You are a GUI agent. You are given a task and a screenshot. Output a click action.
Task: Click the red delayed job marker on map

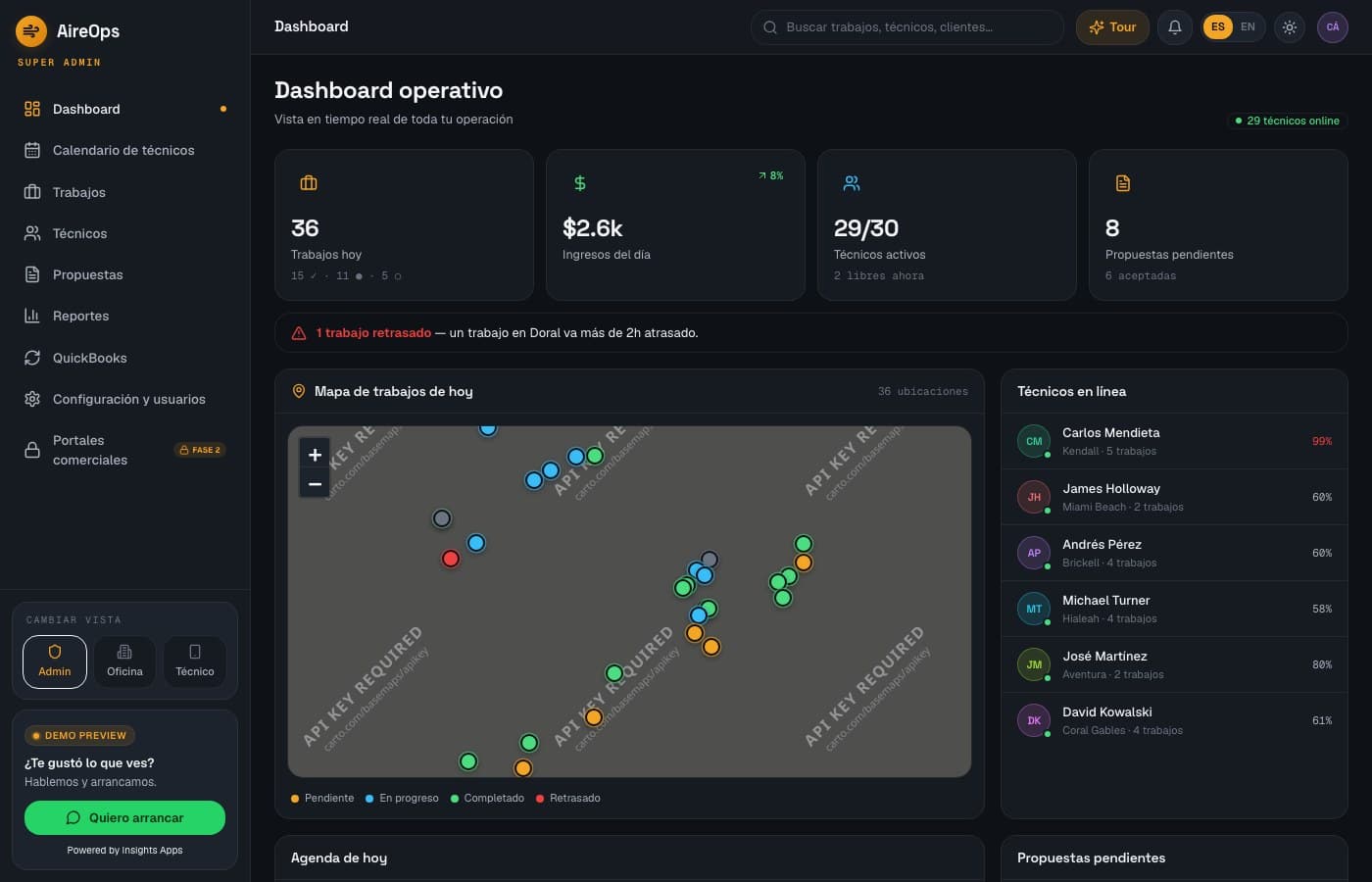click(451, 559)
